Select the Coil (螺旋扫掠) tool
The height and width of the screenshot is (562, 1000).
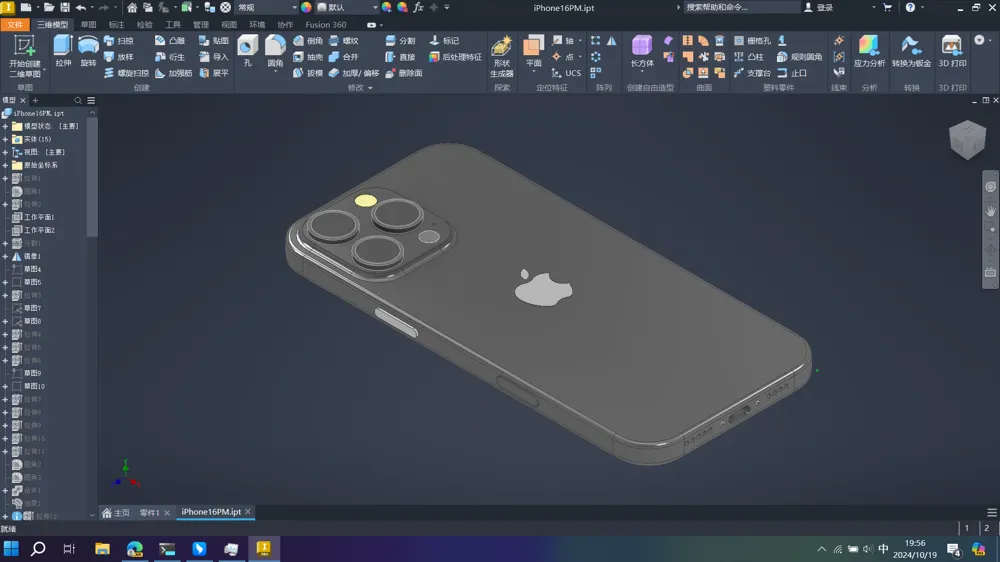point(126,73)
